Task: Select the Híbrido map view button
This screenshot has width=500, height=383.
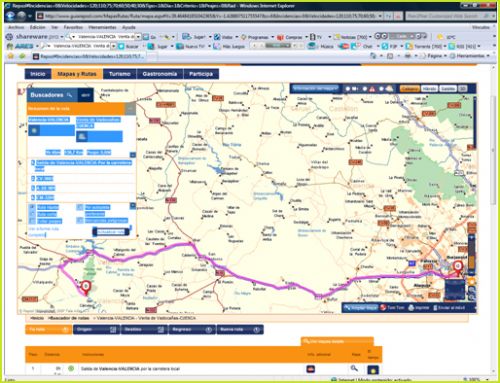Action: [x=430, y=89]
